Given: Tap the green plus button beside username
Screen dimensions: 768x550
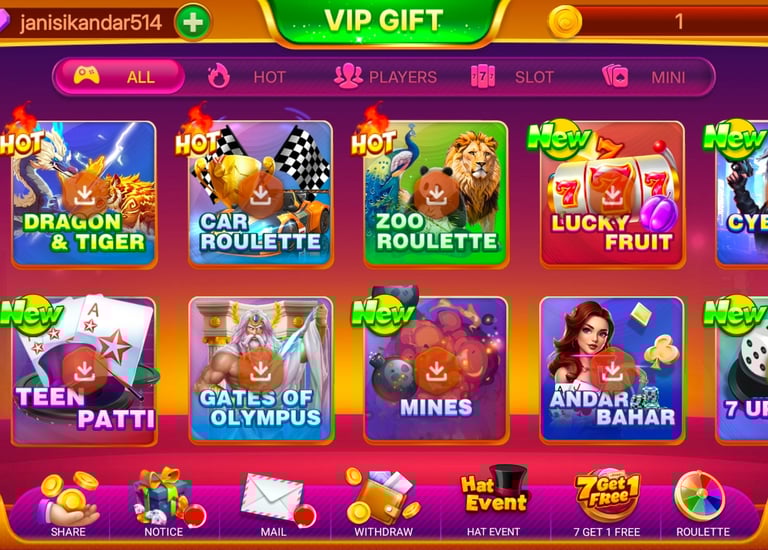Looking at the screenshot, I should pyautogui.click(x=193, y=22).
